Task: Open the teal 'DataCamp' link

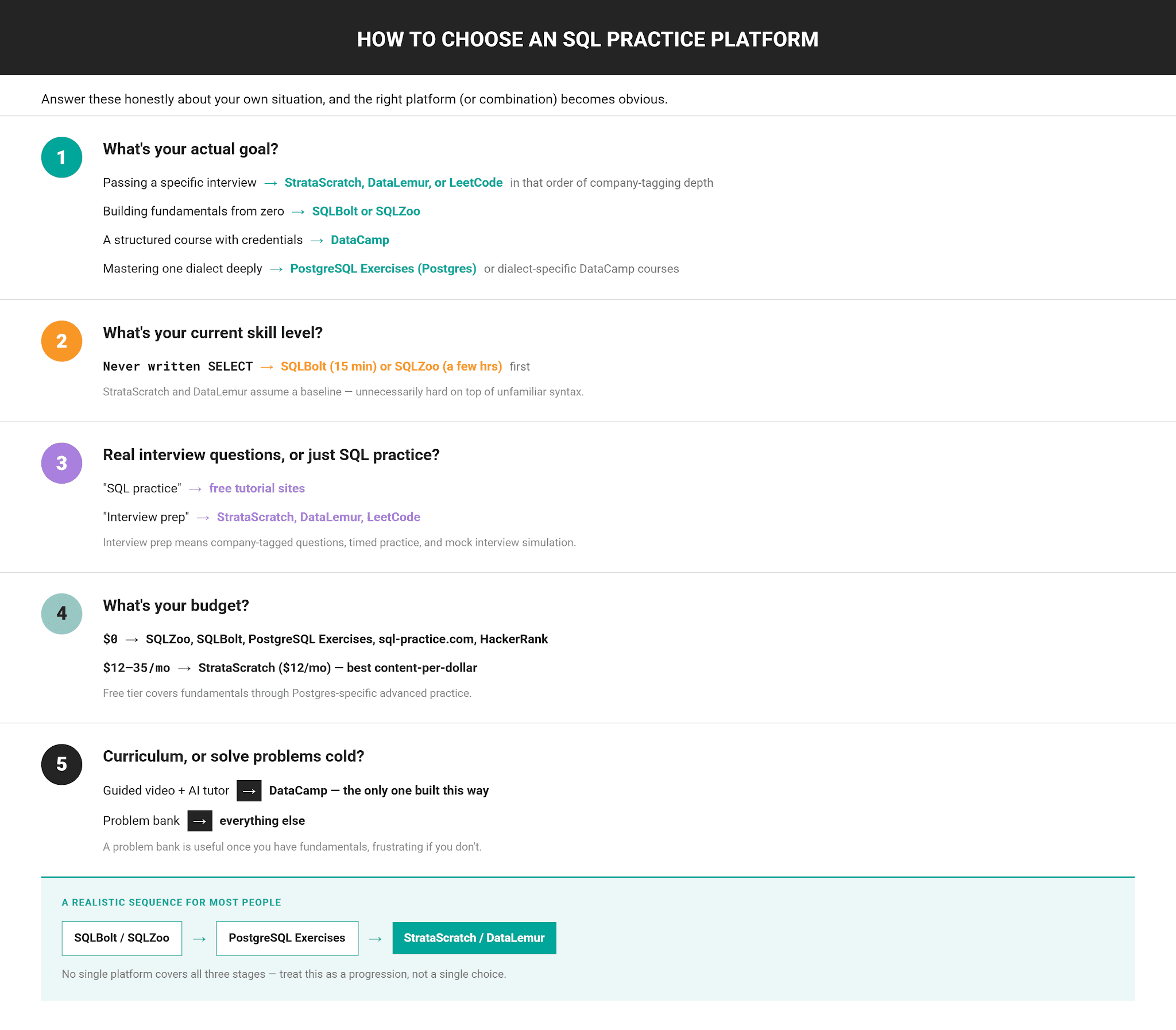Action: [x=359, y=240]
